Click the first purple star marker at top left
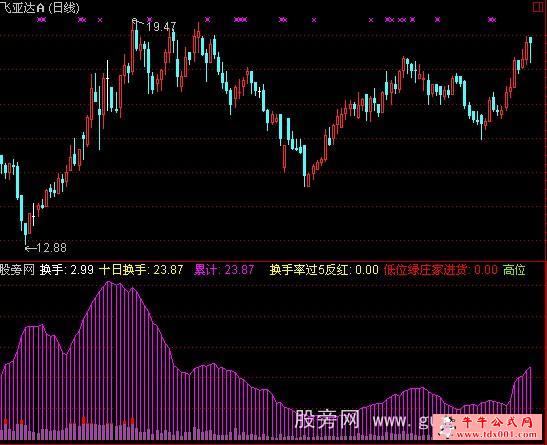Viewport: 547px width, 445px height. point(42,20)
